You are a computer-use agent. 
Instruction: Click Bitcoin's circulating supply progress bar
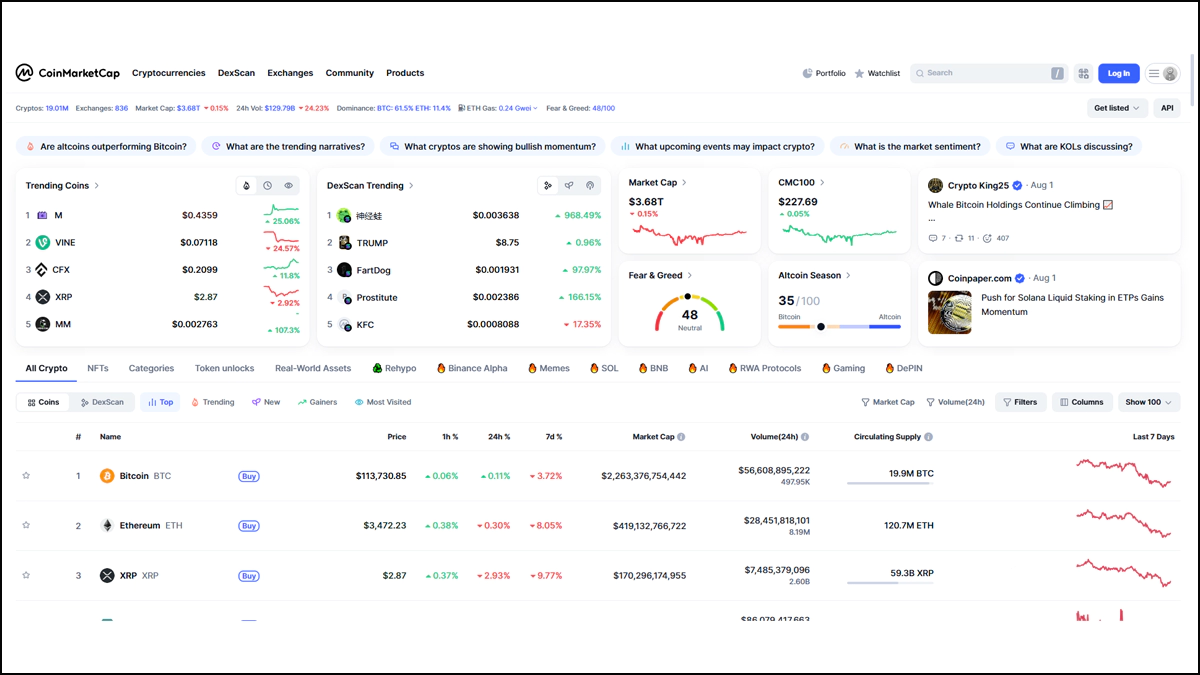890,484
